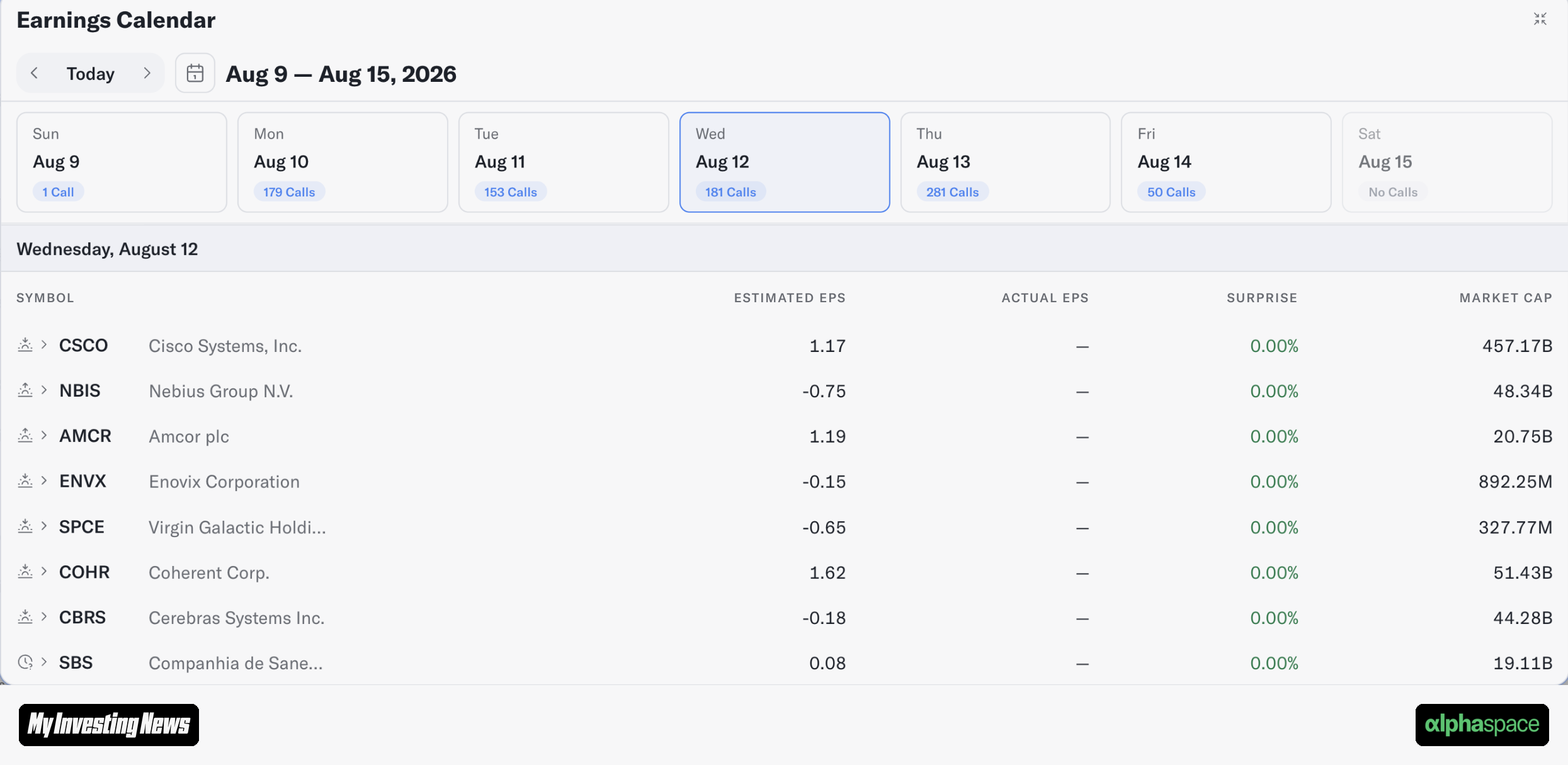Go to previous week arrow
Image resolution: width=1568 pixels, height=765 pixels.
pos(35,74)
